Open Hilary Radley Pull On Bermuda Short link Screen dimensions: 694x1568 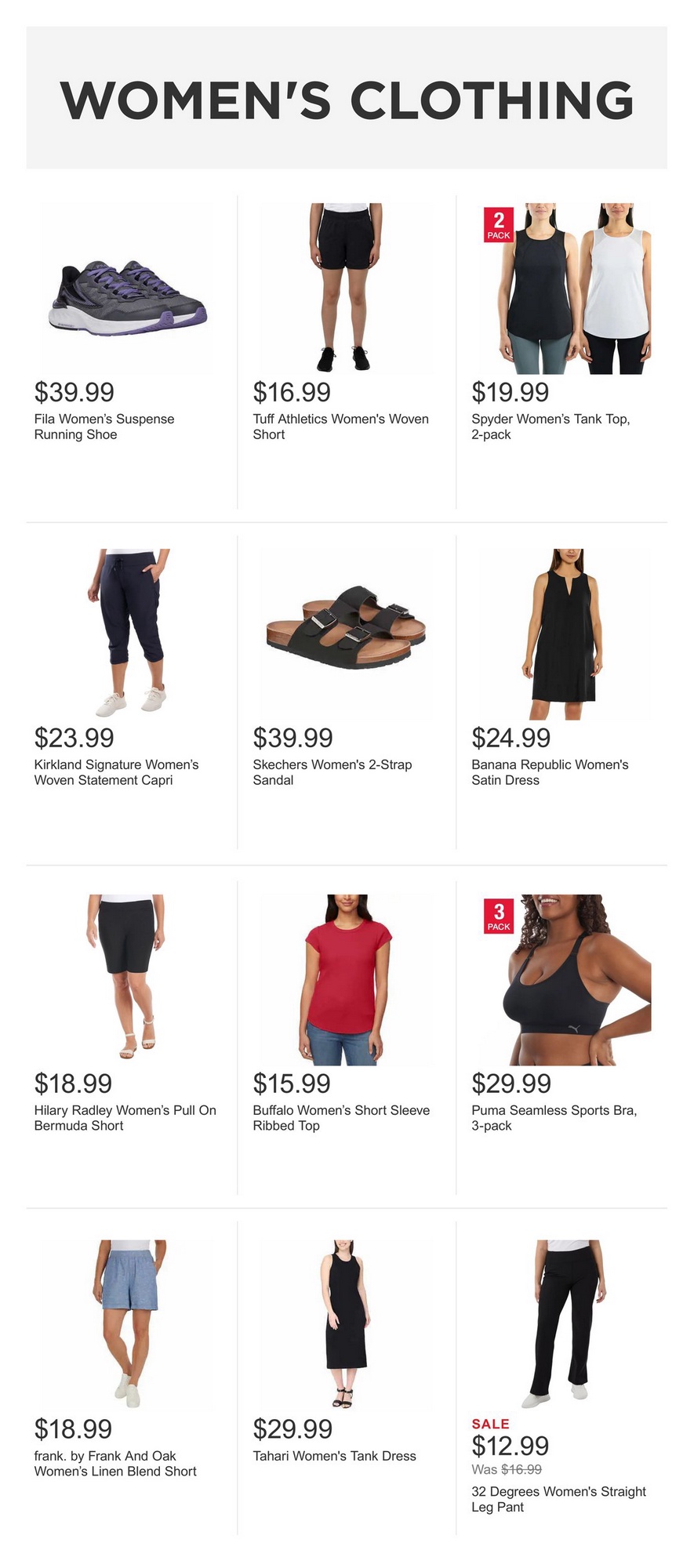pyautogui.click(x=125, y=1118)
